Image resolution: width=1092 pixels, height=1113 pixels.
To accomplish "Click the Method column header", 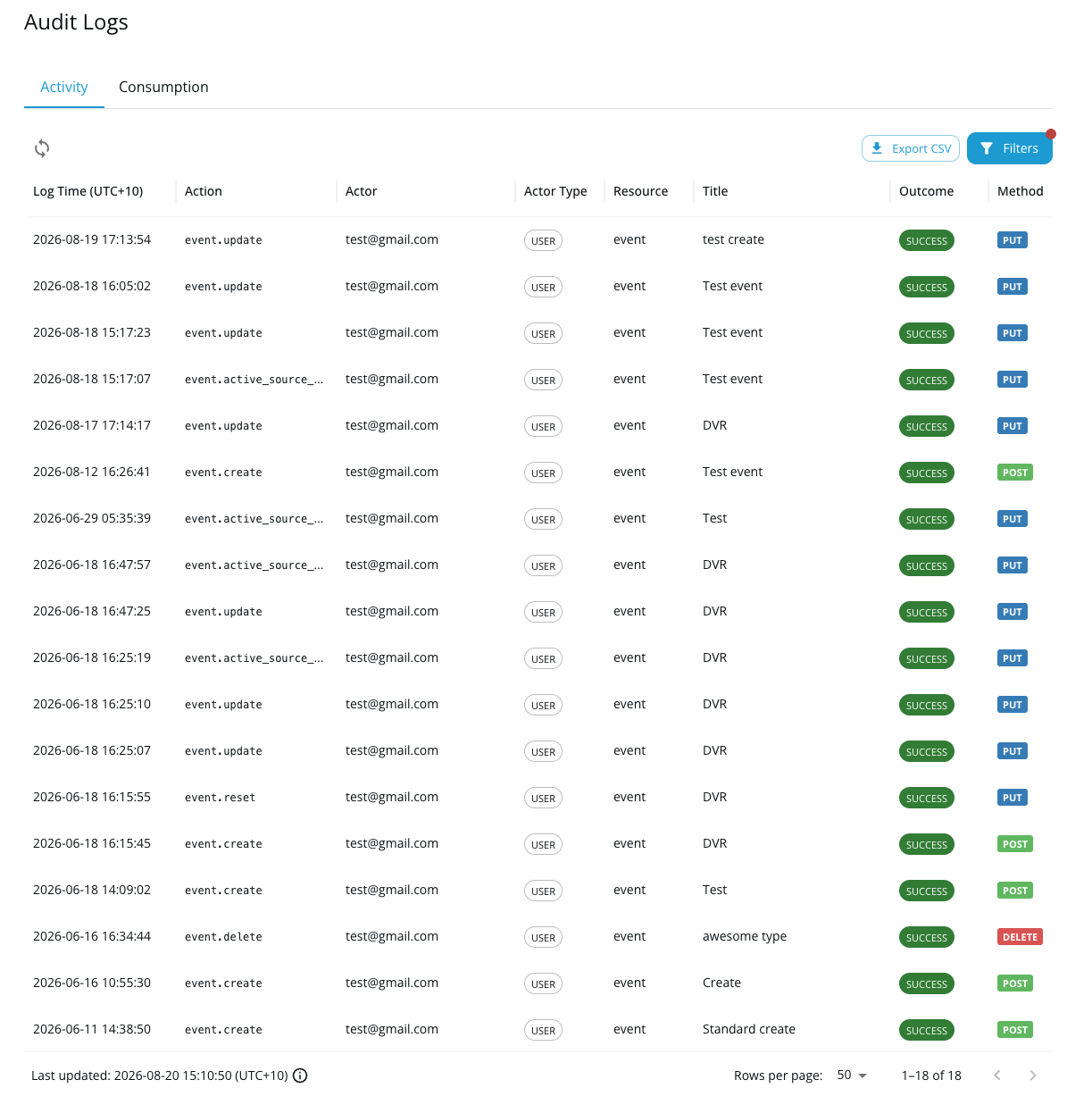I will pyautogui.click(x=1021, y=191).
